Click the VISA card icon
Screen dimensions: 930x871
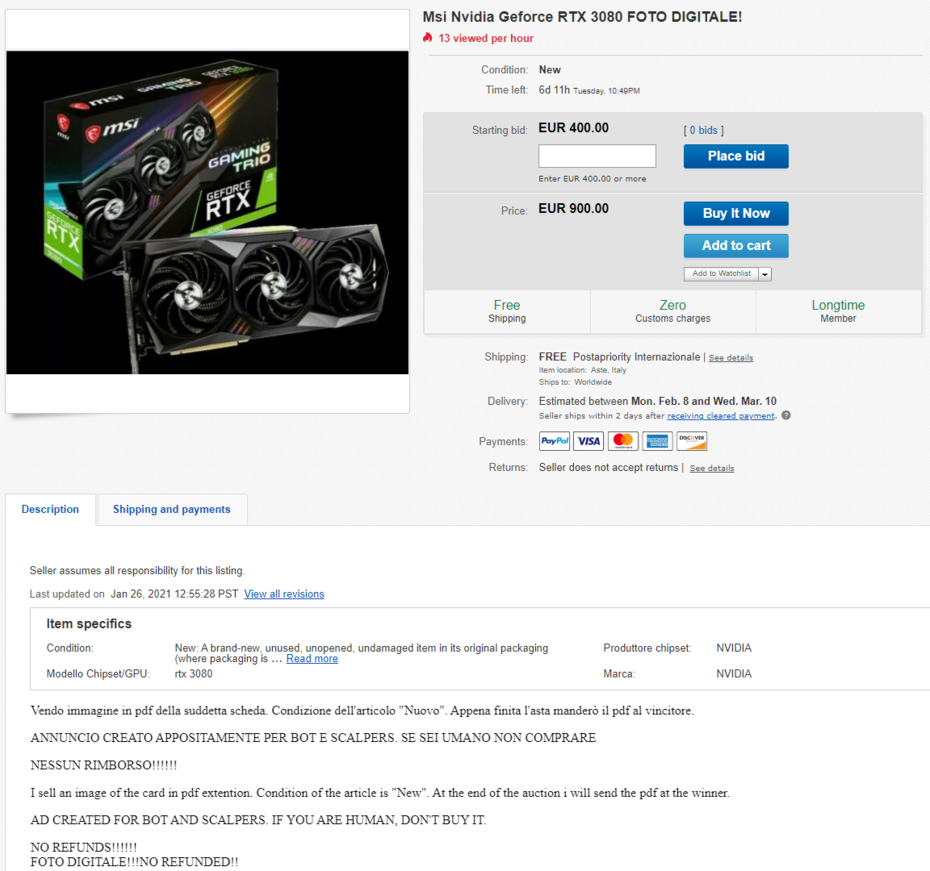tap(588, 441)
